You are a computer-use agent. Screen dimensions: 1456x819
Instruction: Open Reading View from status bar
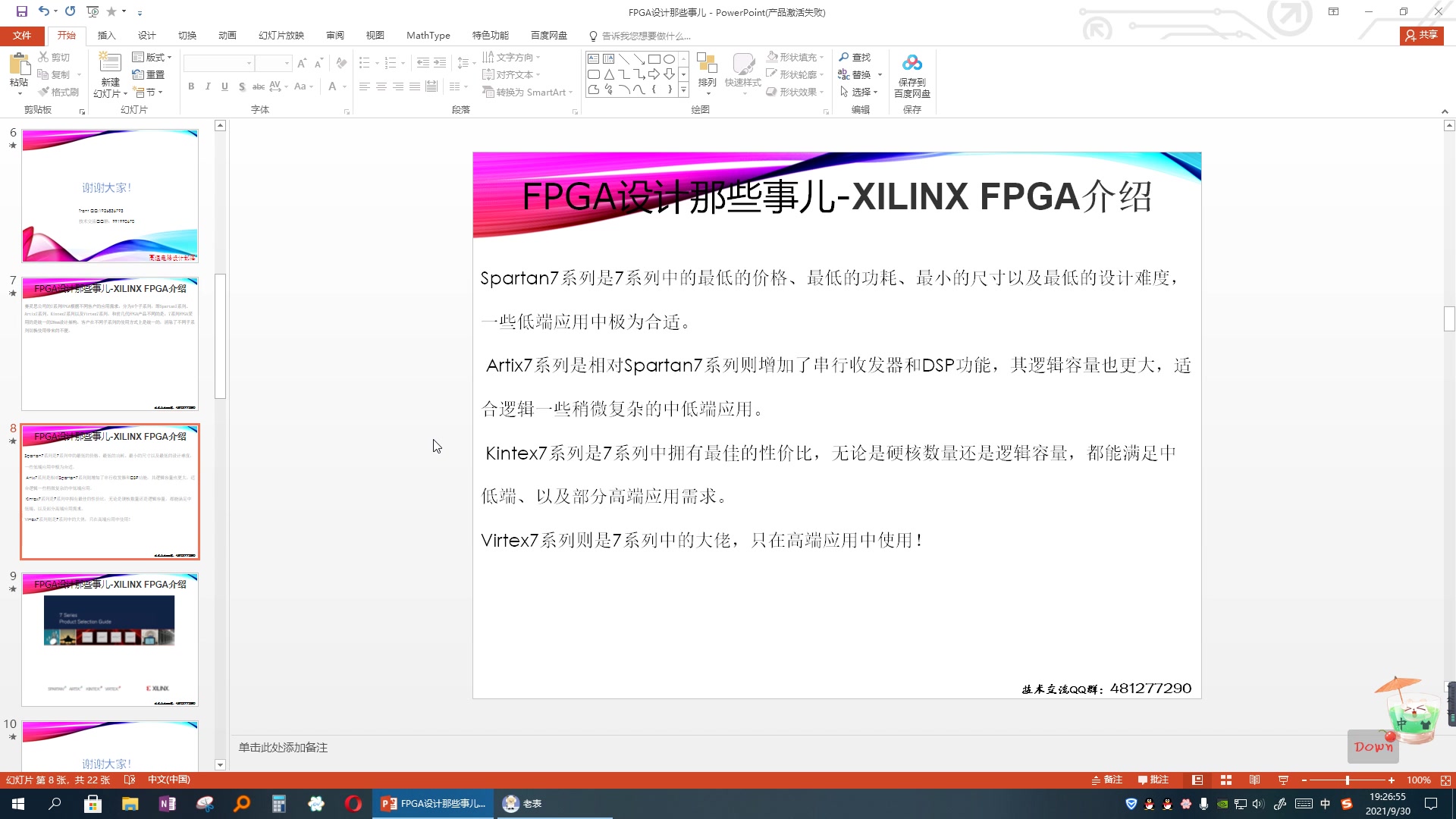1254,780
